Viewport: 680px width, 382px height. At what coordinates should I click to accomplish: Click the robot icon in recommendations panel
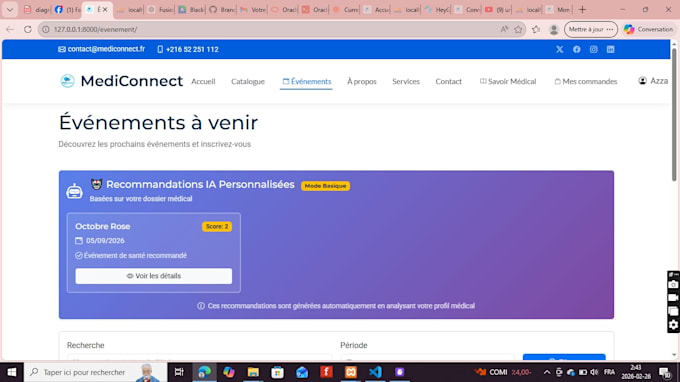pos(74,191)
